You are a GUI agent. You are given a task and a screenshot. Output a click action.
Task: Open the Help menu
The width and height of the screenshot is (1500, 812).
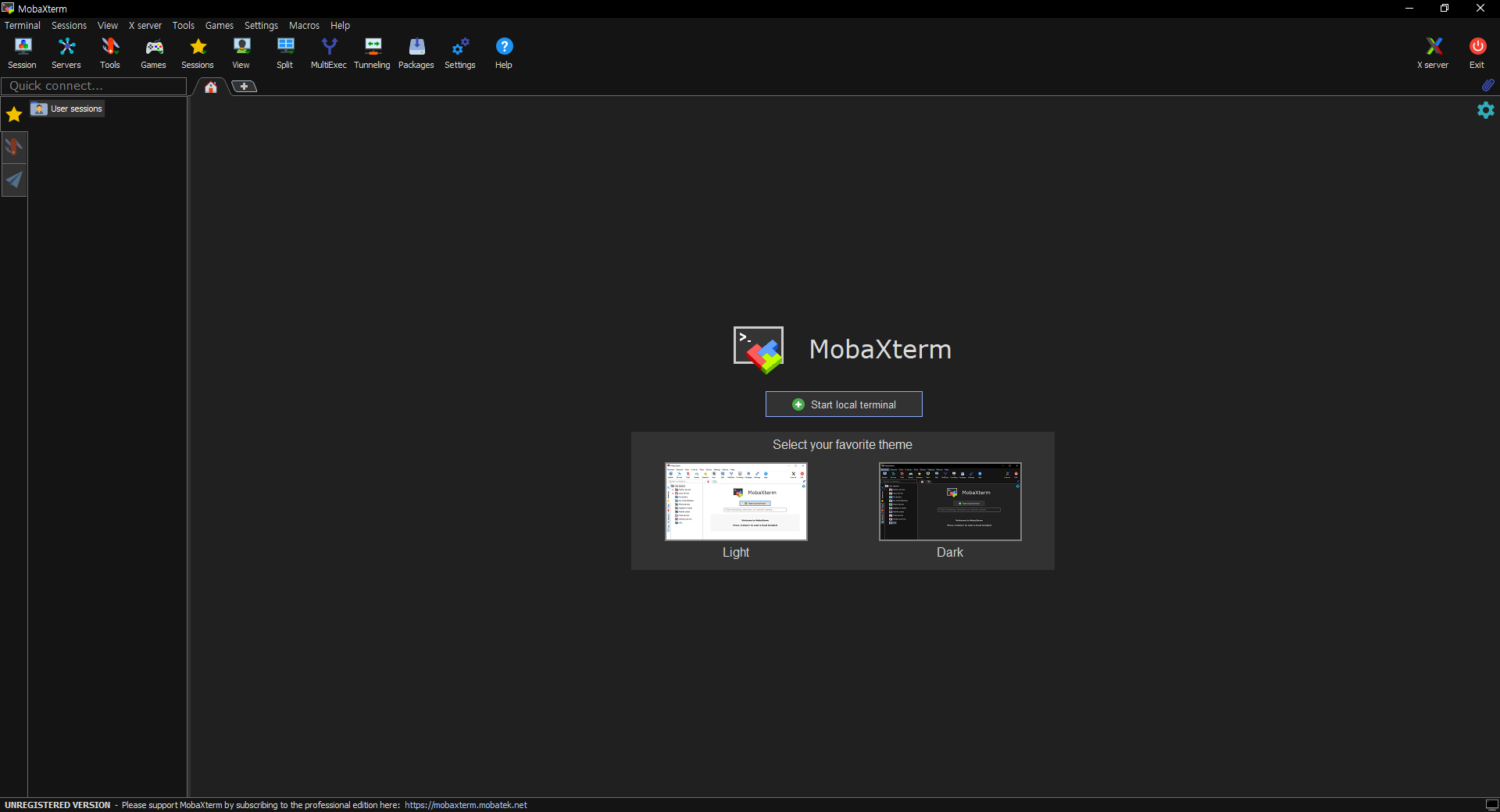pyautogui.click(x=341, y=26)
